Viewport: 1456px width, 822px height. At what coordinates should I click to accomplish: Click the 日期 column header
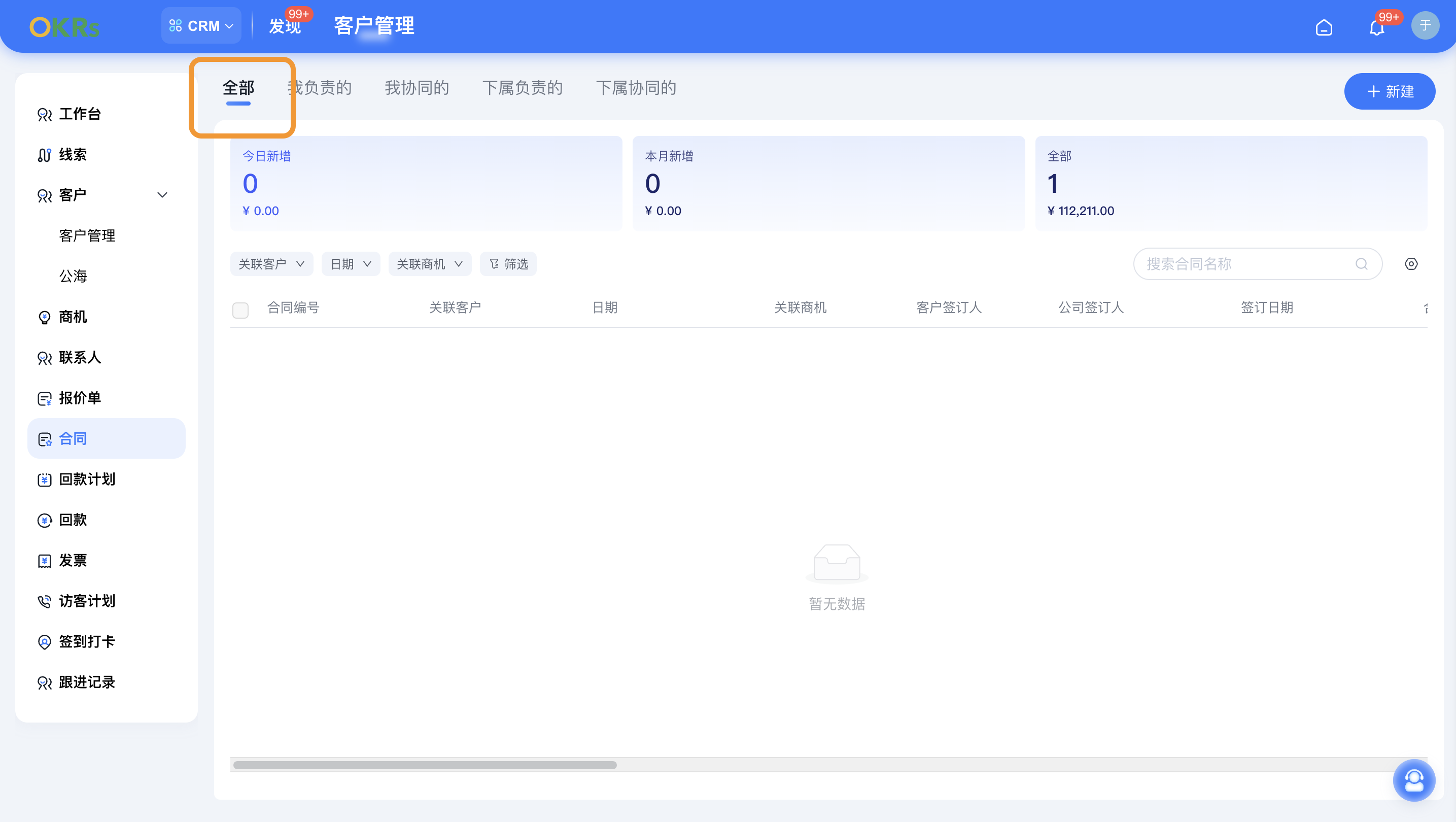605,307
